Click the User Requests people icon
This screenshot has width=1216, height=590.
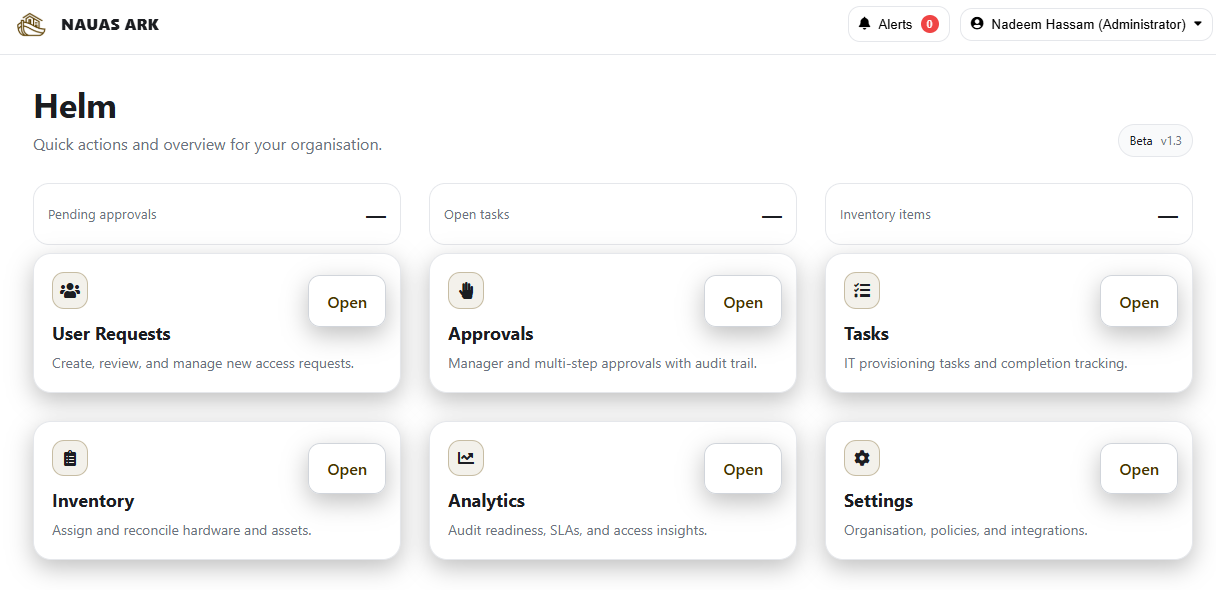tap(70, 291)
